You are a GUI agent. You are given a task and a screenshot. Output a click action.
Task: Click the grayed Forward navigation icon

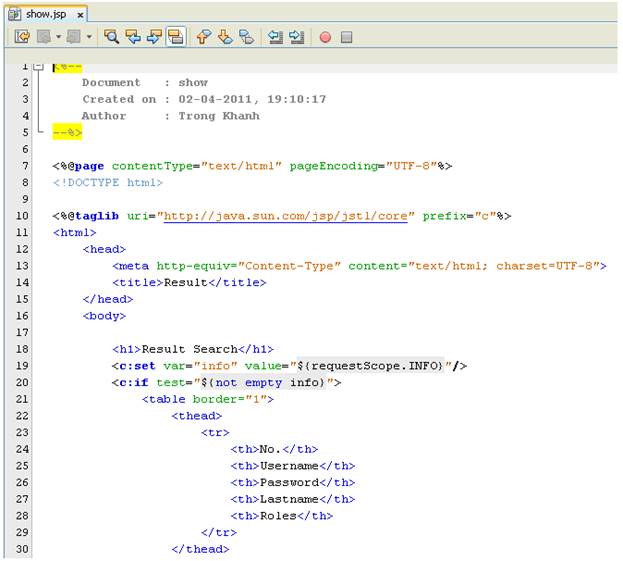tap(74, 37)
